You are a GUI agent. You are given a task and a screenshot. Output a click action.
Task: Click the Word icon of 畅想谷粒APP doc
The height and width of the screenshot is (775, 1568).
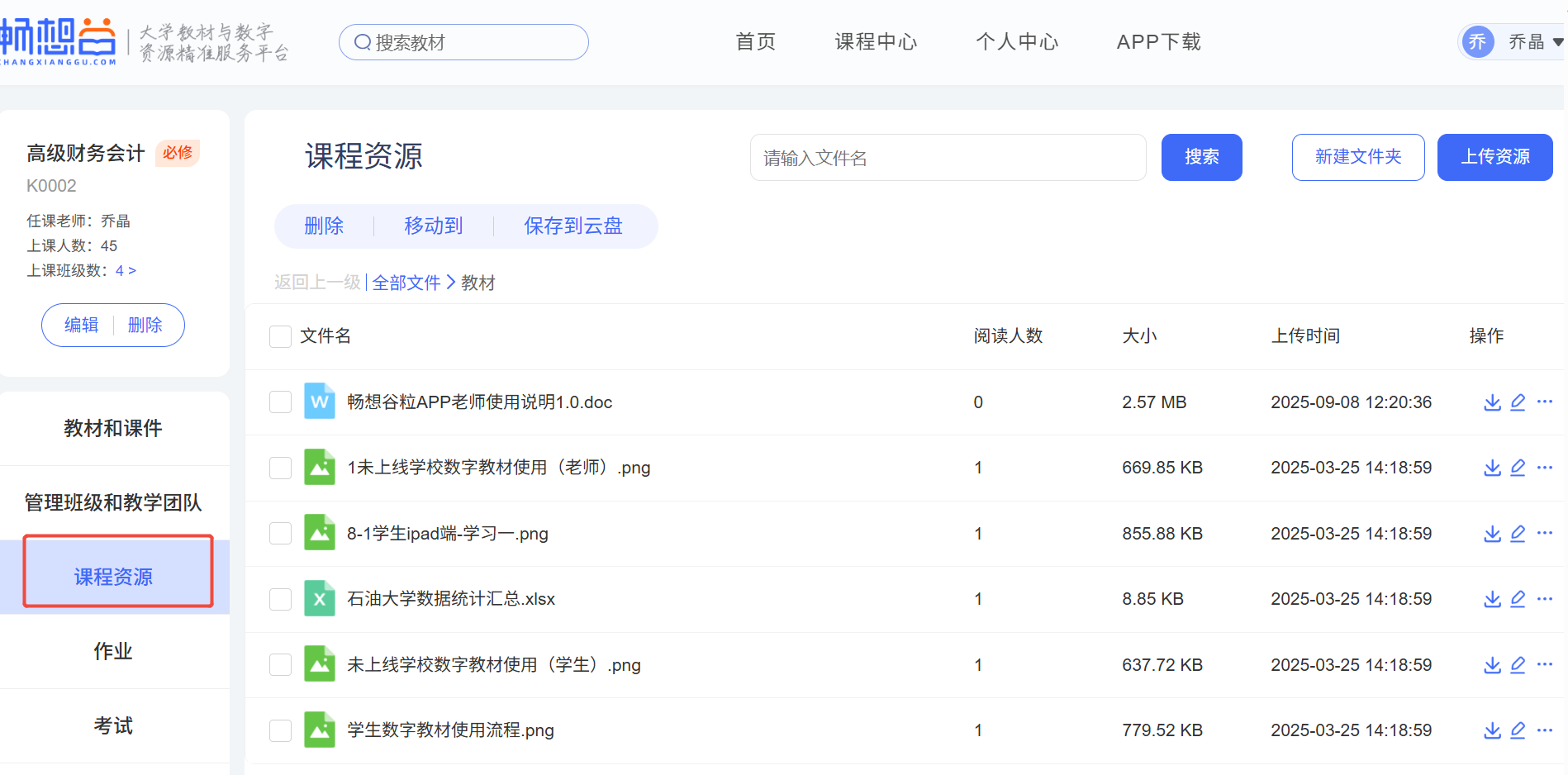tap(319, 402)
